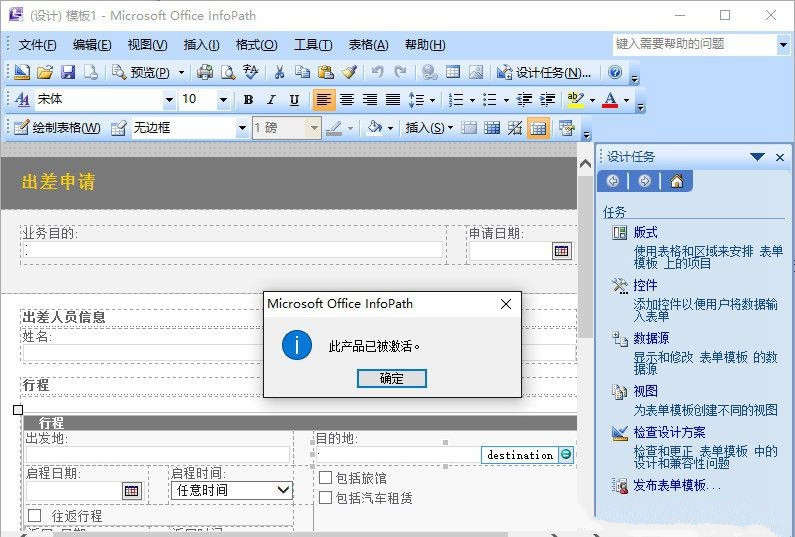The height and width of the screenshot is (537, 795).
Task: Open the border style 无边框 dropdown
Action: click(x=242, y=128)
